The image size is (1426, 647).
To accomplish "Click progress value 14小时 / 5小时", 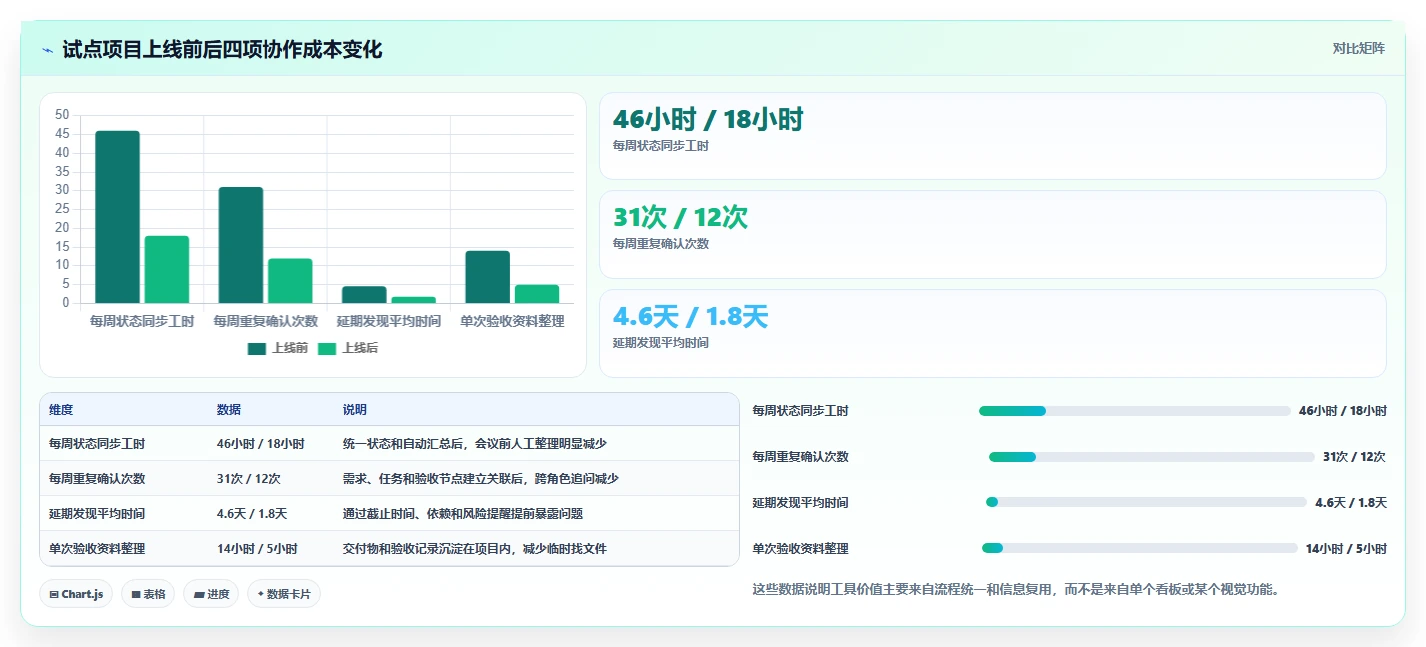I will 1346,549.
